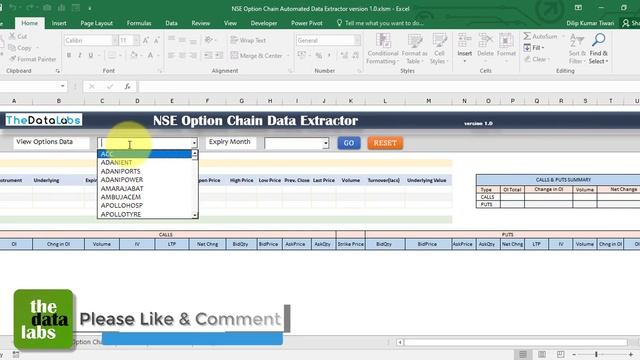640x360 pixels.
Task: Select ACC from the symbol list
Action: [144, 154]
